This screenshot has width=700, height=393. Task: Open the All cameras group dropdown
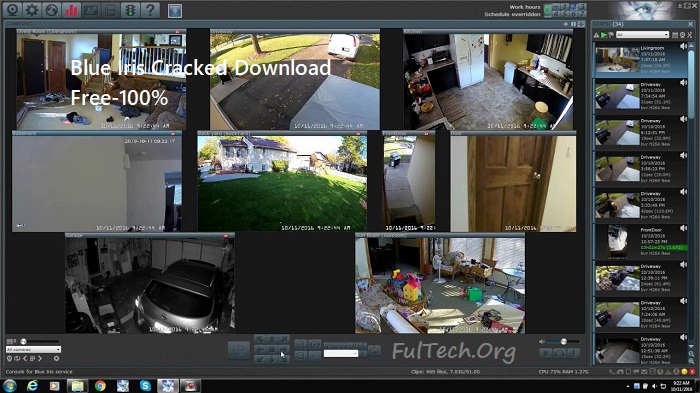click(33, 350)
